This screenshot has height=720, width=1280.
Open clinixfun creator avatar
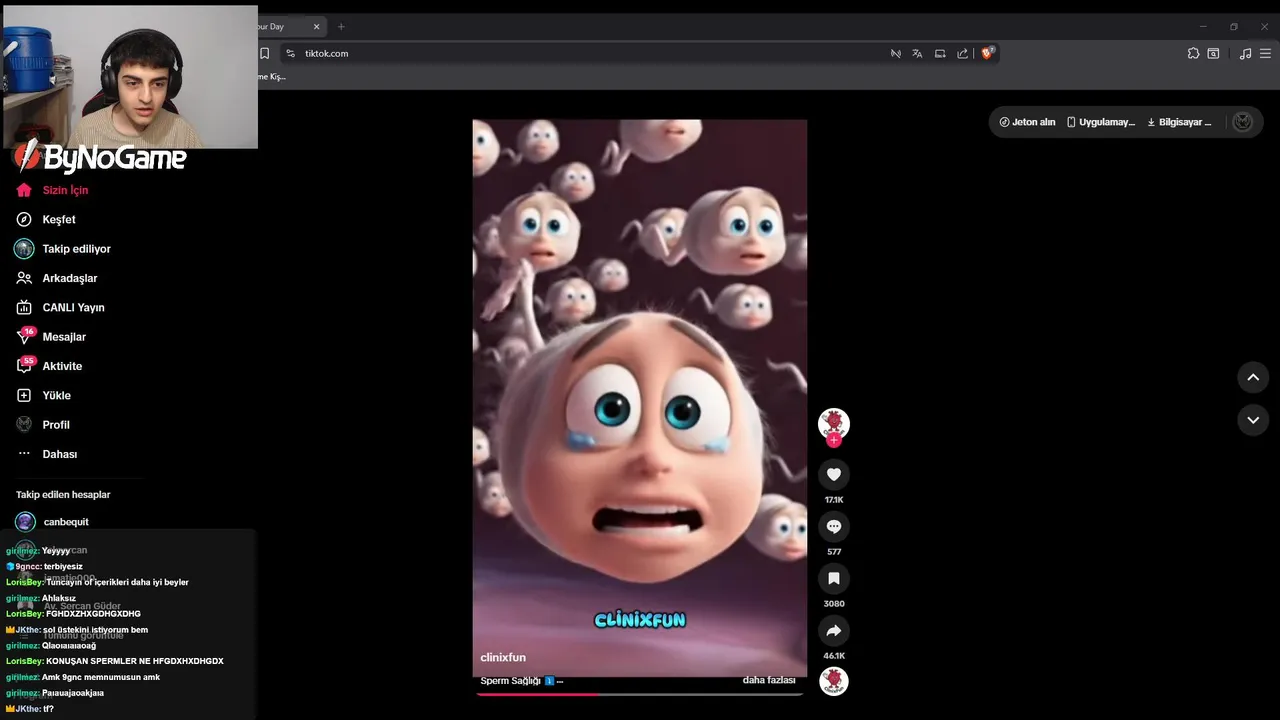[x=834, y=423]
